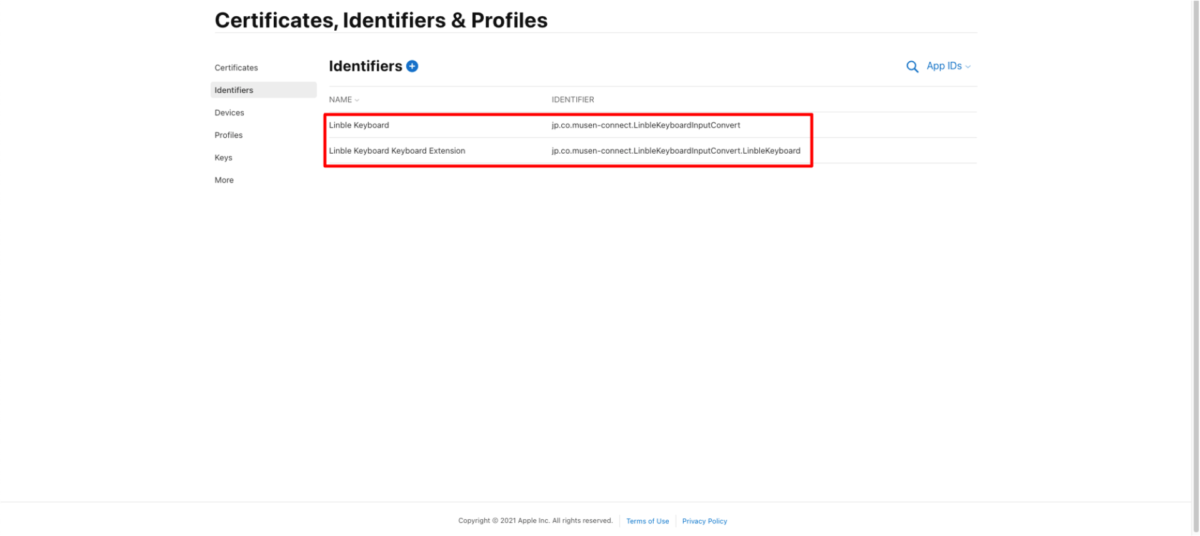Select Identifiers in the sidebar
Image resolution: width=1200 pixels, height=536 pixels.
pos(263,90)
